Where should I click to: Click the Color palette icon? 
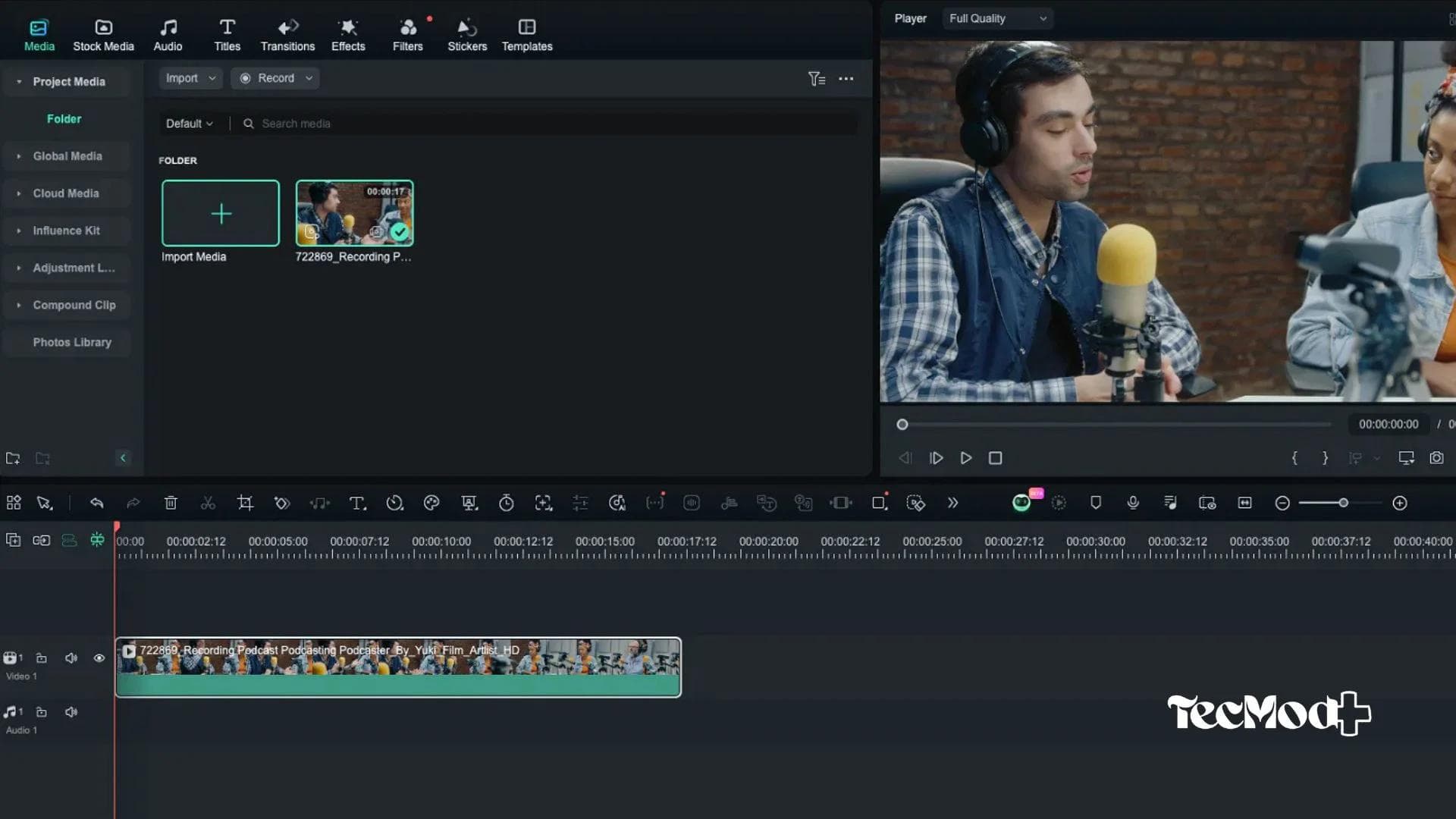click(x=431, y=503)
